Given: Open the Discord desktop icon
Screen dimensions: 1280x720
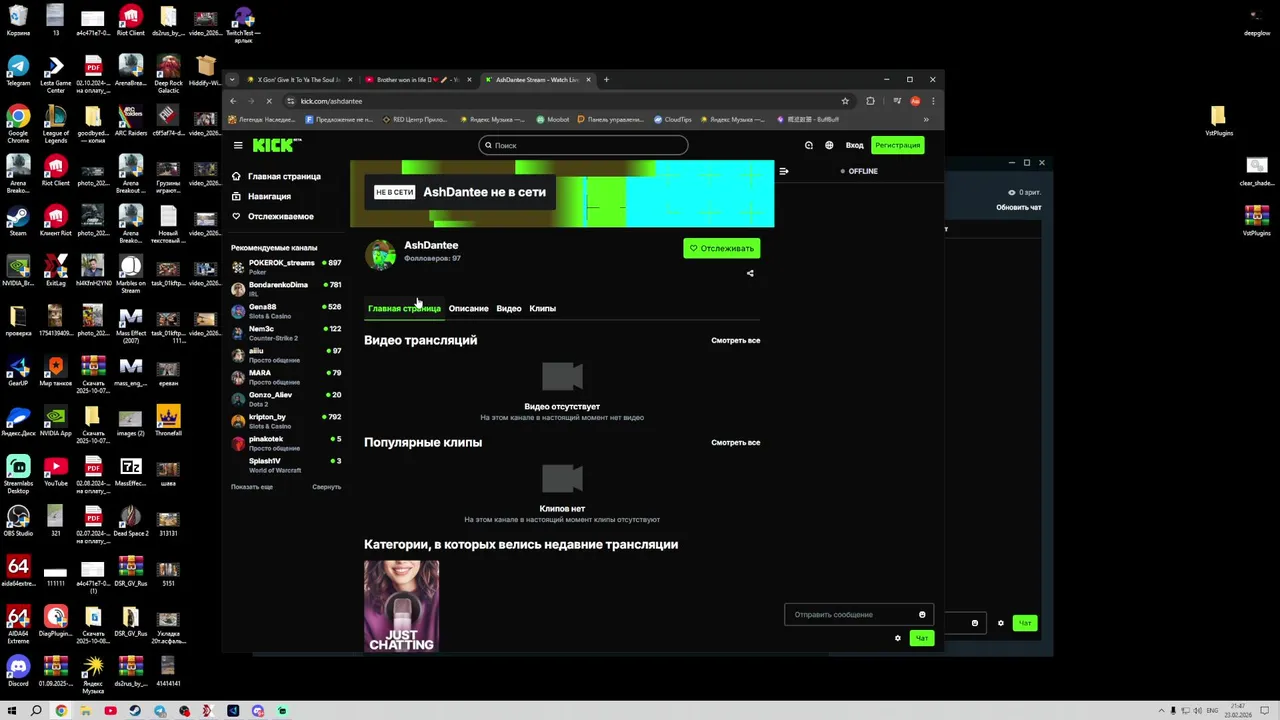Looking at the screenshot, I should 18,670.
